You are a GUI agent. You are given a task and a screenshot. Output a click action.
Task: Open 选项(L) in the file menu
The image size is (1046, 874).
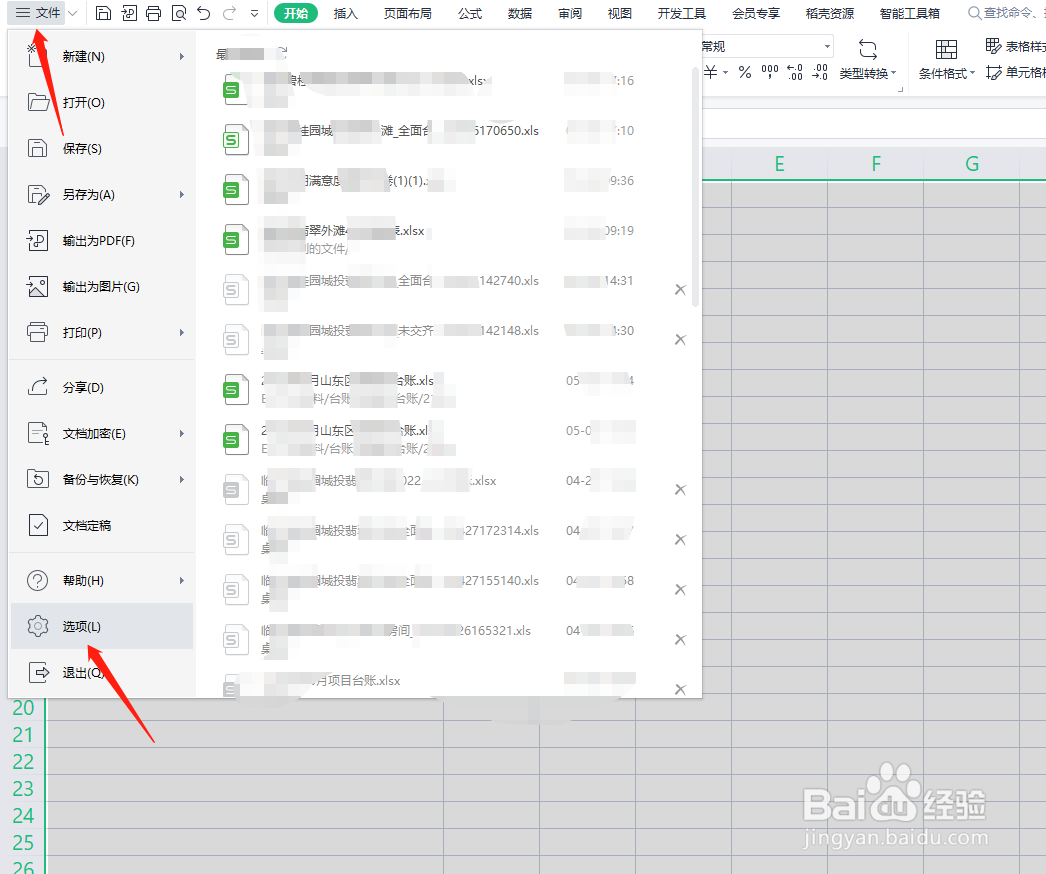pos(101,626)
